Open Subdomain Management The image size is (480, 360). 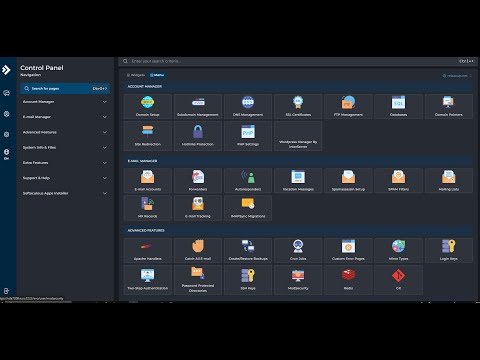tap(198, 106)
